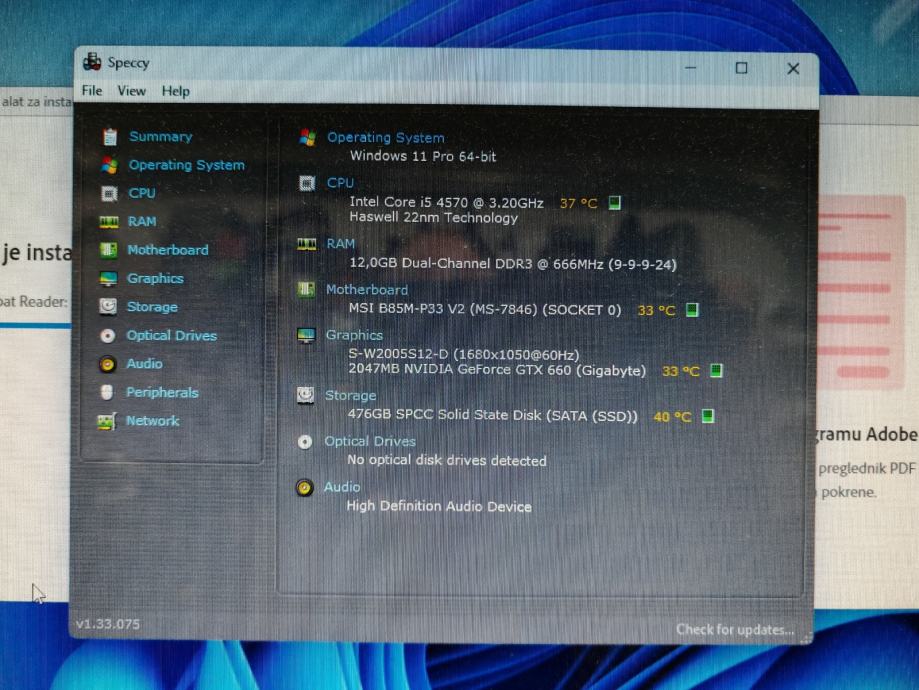Click the Operating System heading link in summary
This screenshot has height=690, width=919.
pos(386,138)
